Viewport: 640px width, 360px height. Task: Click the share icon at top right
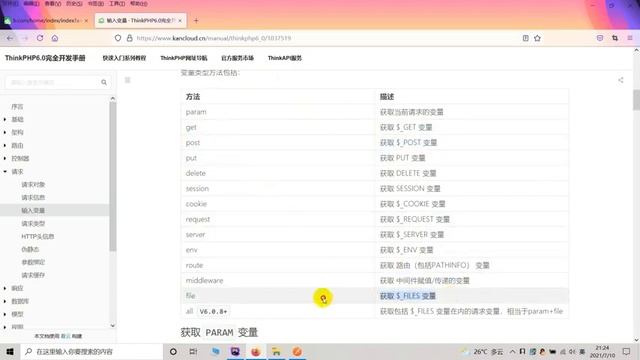pos(620,80)
